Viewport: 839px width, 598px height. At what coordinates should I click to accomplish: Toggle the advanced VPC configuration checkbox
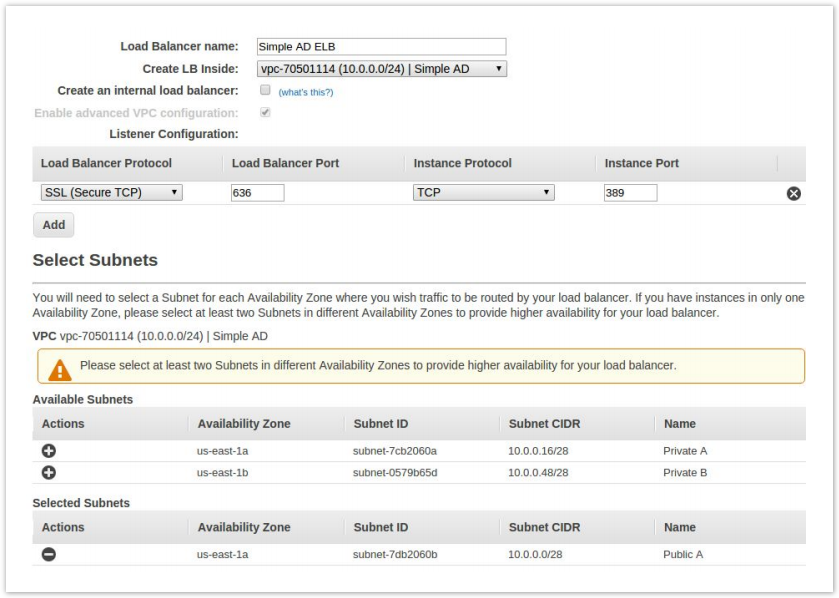coord(265,113)
